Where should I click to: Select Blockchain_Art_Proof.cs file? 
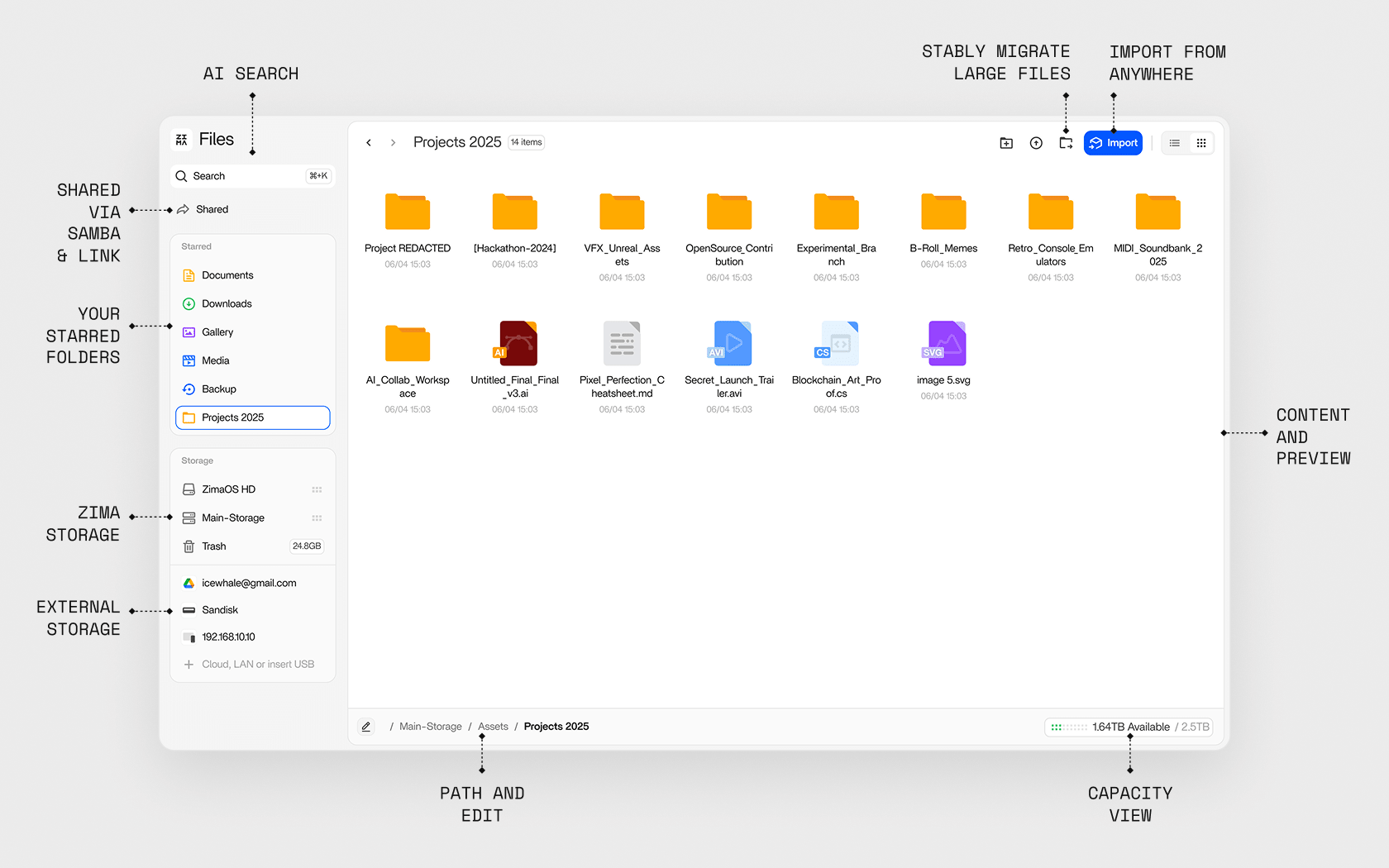pos(837,368)
